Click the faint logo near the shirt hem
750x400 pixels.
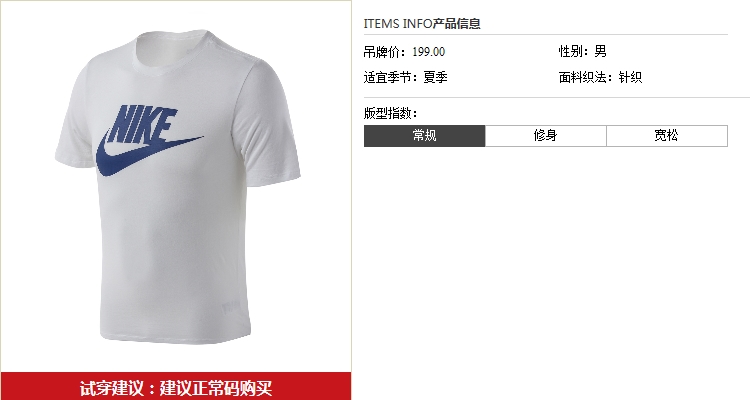[231, 307]
